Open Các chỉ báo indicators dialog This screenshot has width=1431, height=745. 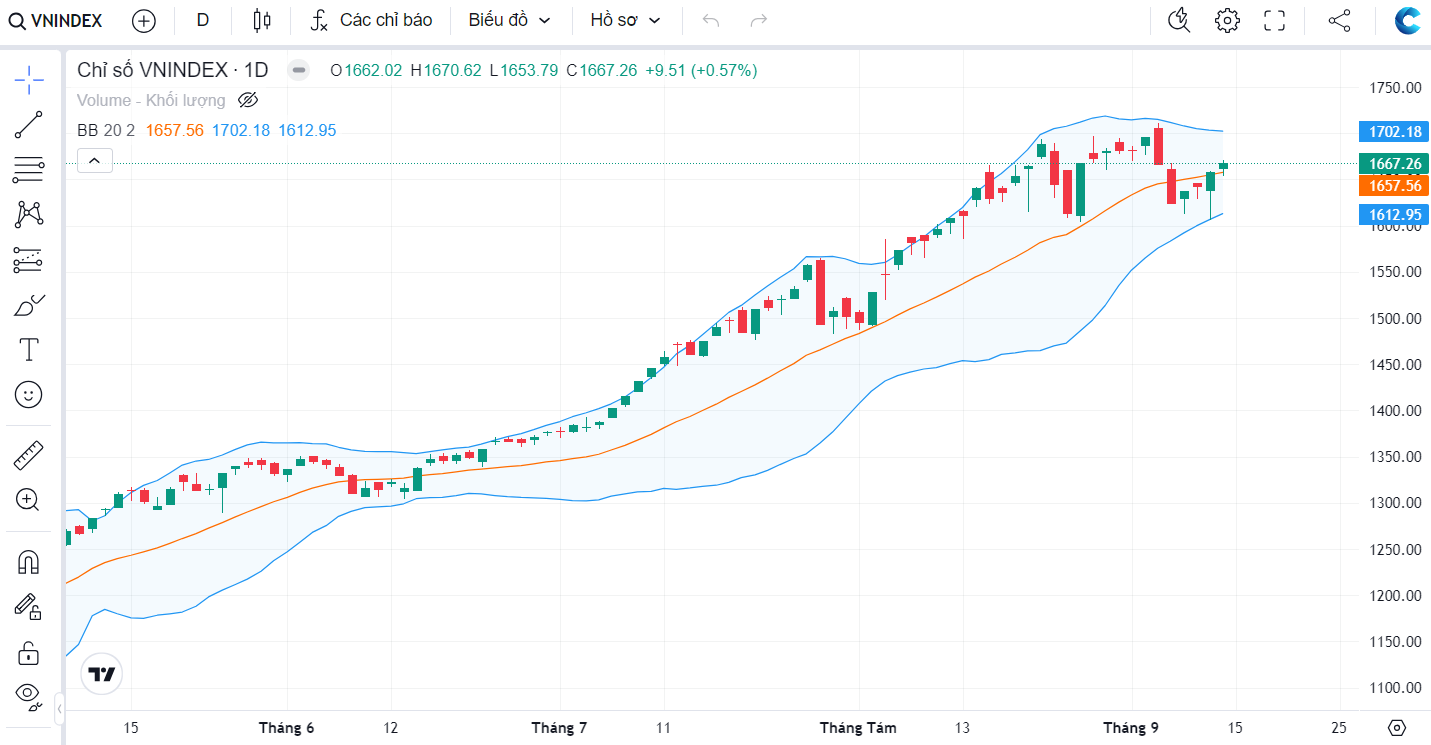[x=370, y=20]
